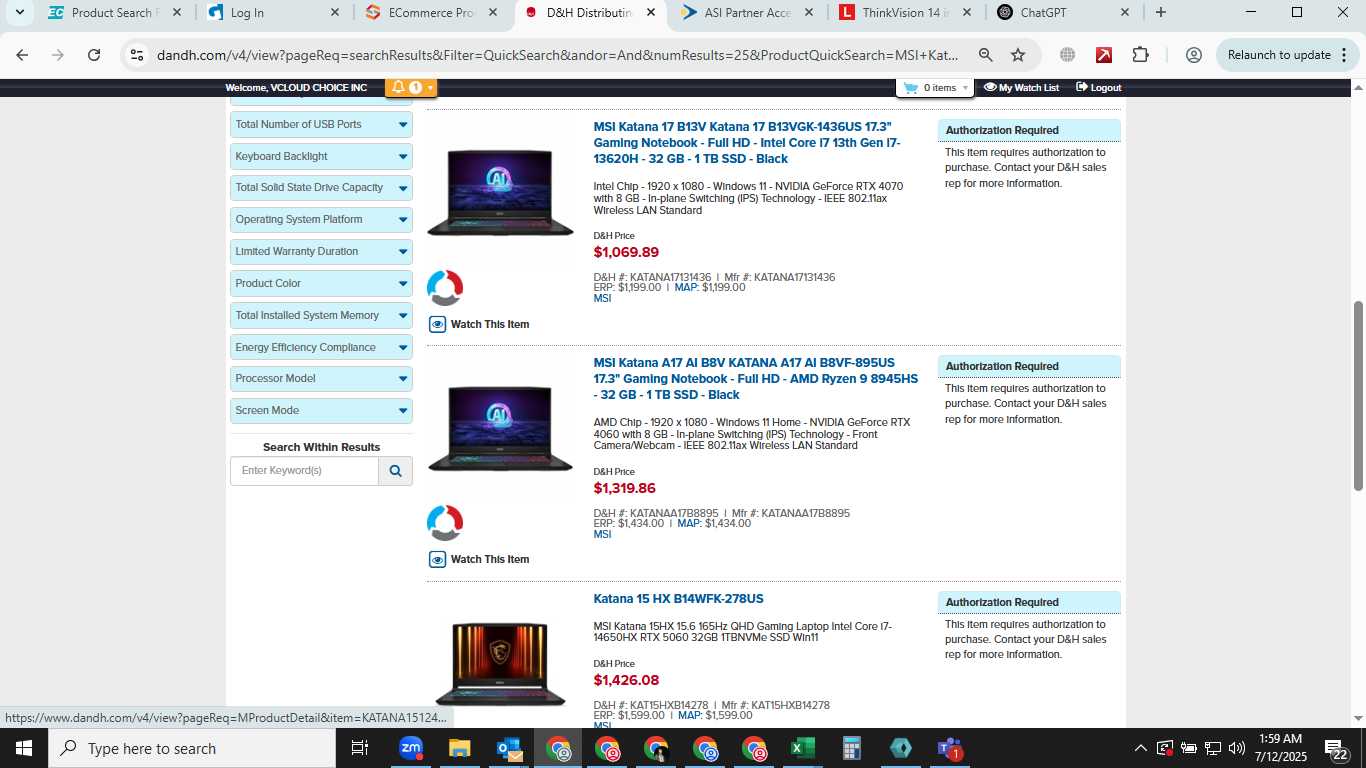
Task: Open the MSI Katana A17 AI B8V product title
Action: [x=755, y=379]
